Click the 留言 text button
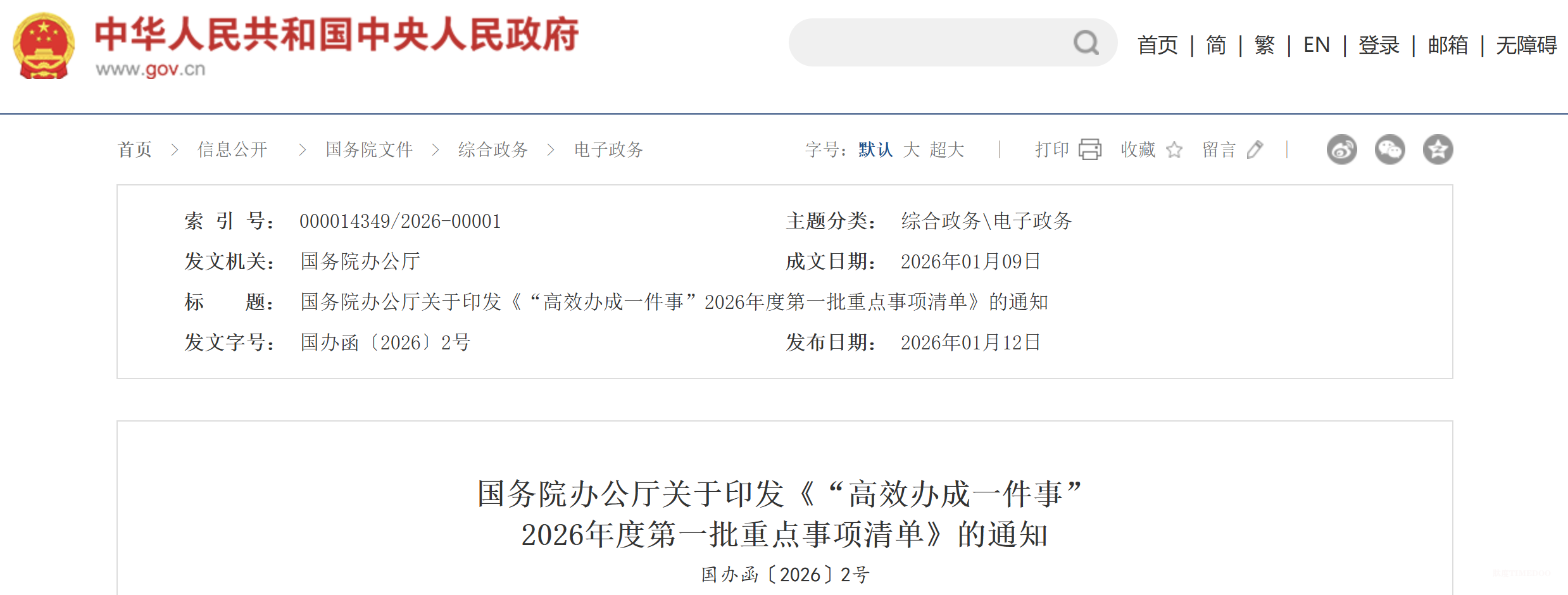Viewport: 1568px width, 595px height. pos(1219,150)
